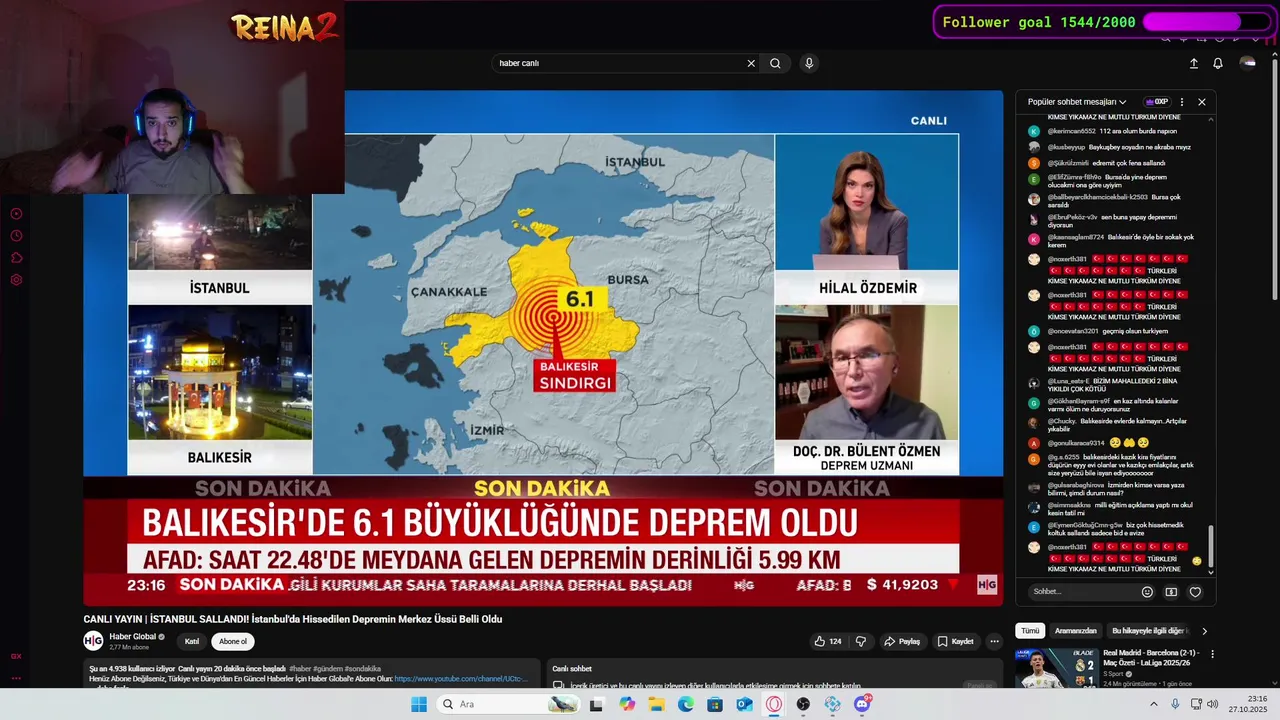Open Task View on the taskbar
This screenshot has width=1280, height=720.
597,704
